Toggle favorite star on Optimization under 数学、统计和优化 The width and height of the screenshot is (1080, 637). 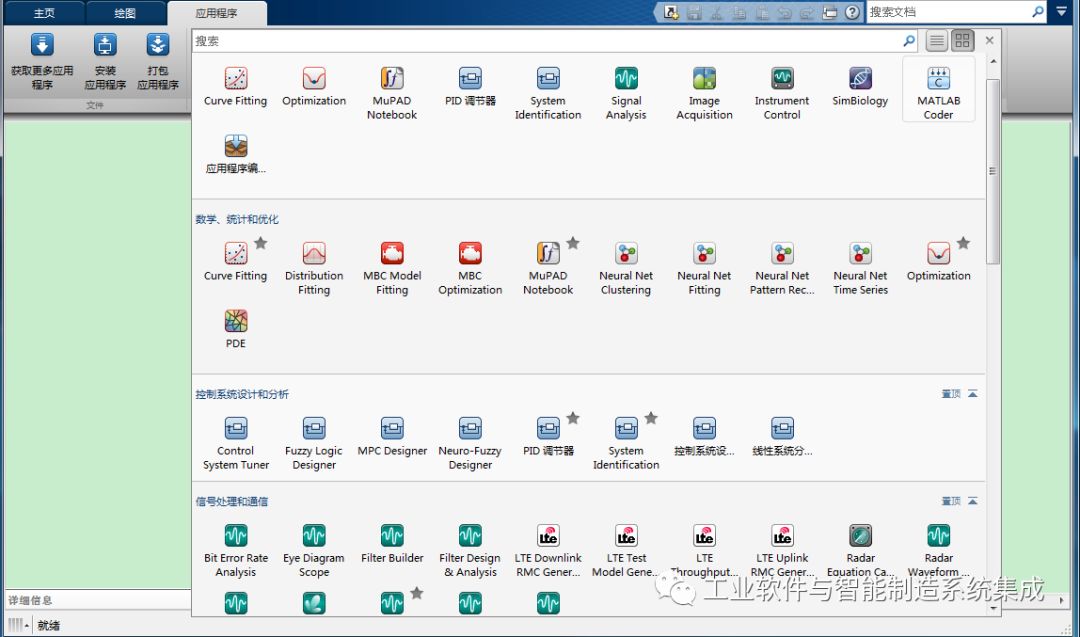pyautogui.click(x=964, y=243)
